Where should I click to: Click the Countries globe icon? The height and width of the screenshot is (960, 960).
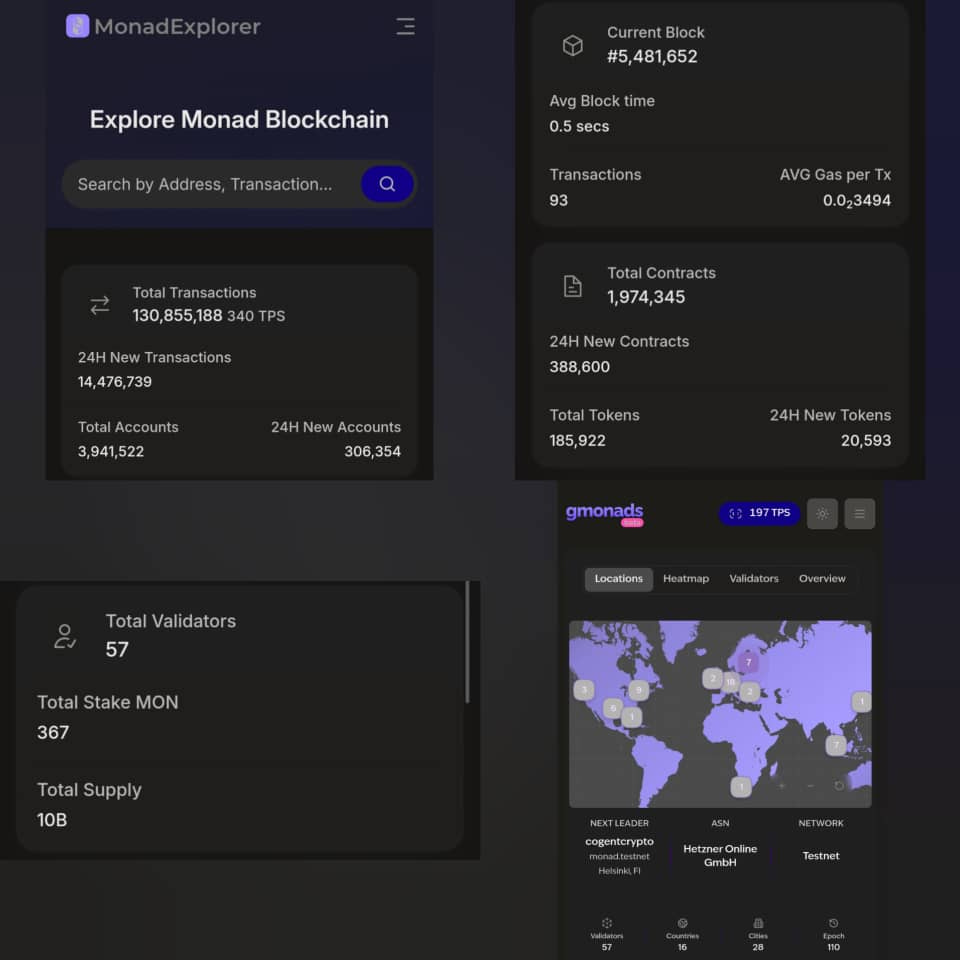click(x=682, y=923)
